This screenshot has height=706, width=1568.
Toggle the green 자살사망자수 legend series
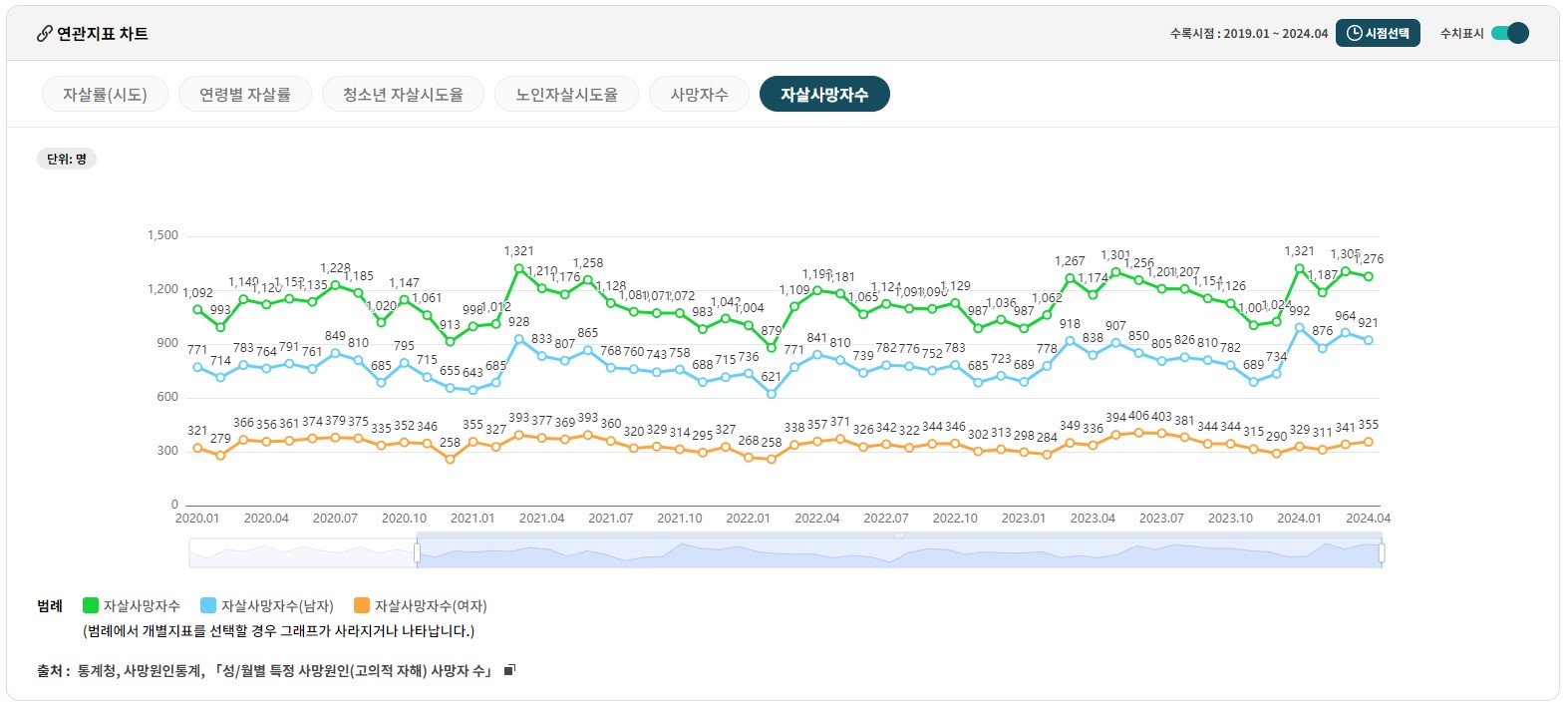point(132,605)
